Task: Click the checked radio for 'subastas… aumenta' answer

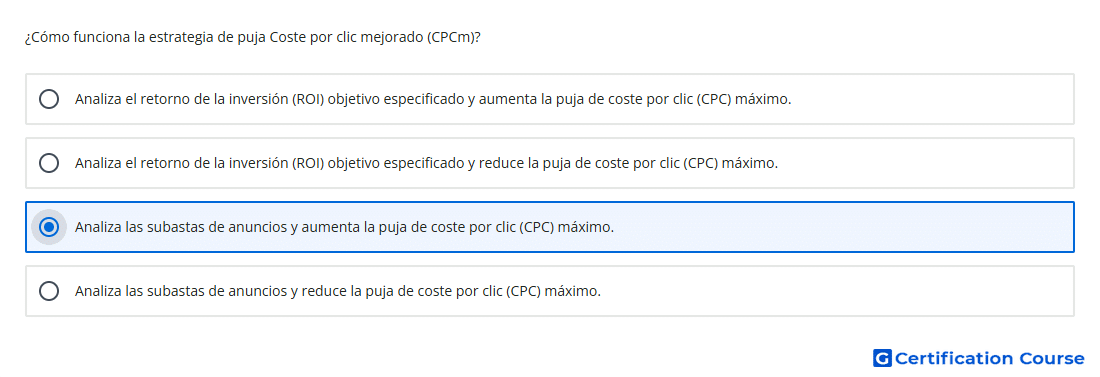Action: [x=49, y=227]
